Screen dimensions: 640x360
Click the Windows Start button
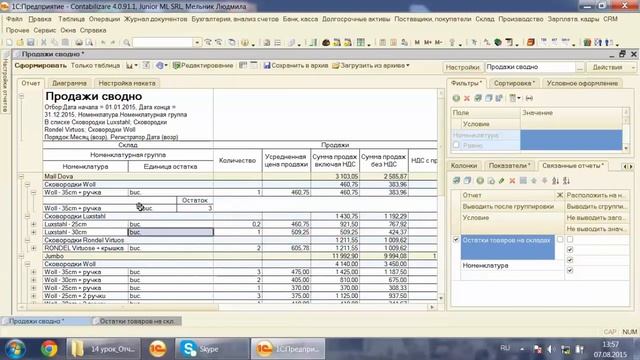pos(16,349)
